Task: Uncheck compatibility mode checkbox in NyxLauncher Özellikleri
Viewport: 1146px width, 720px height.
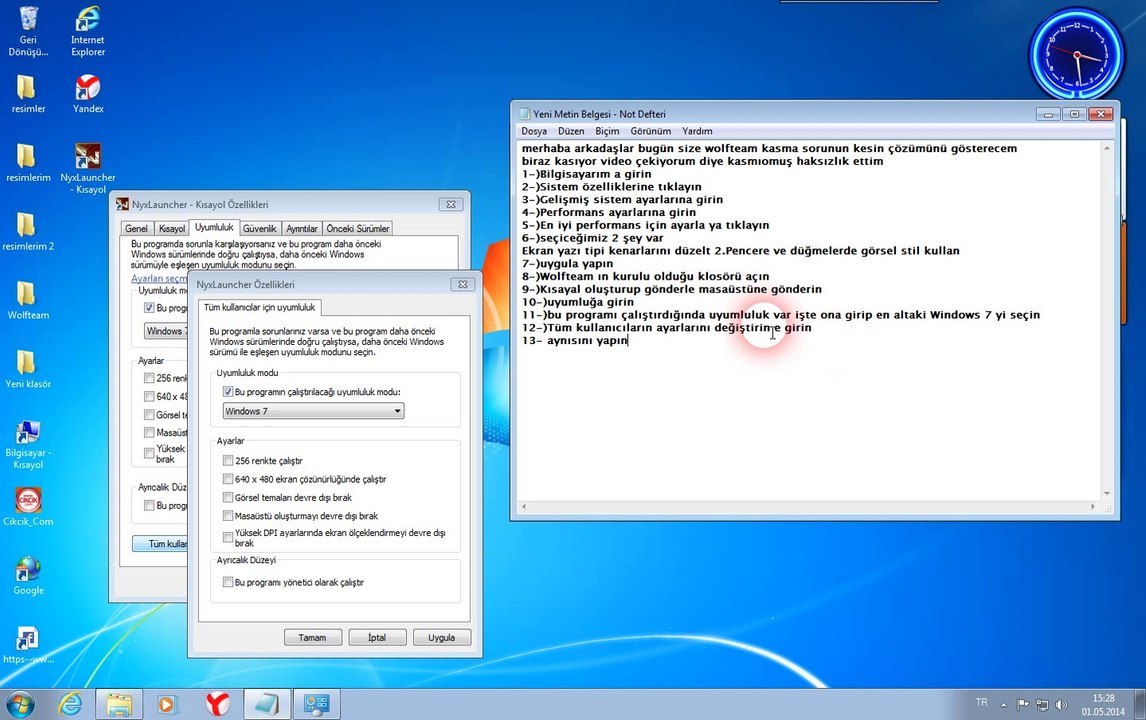Action: tap(228, 392)
